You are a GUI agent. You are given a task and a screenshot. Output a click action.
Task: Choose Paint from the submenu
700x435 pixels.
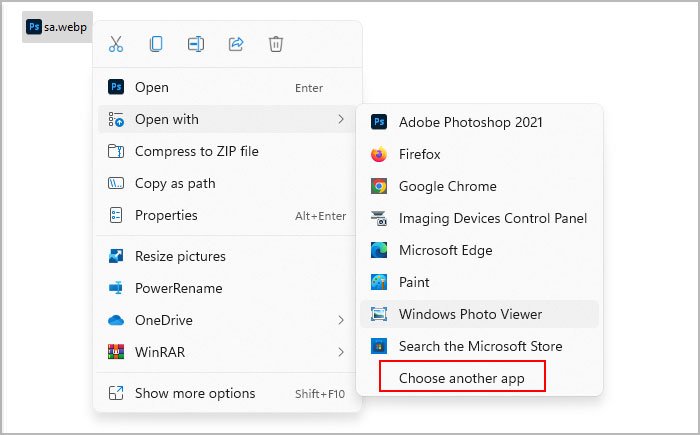(x=415, y=282)
